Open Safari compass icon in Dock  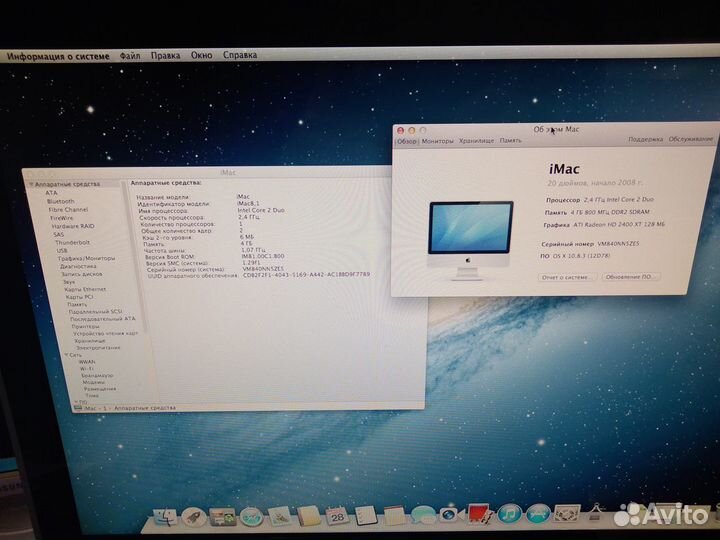pos(252,517)
